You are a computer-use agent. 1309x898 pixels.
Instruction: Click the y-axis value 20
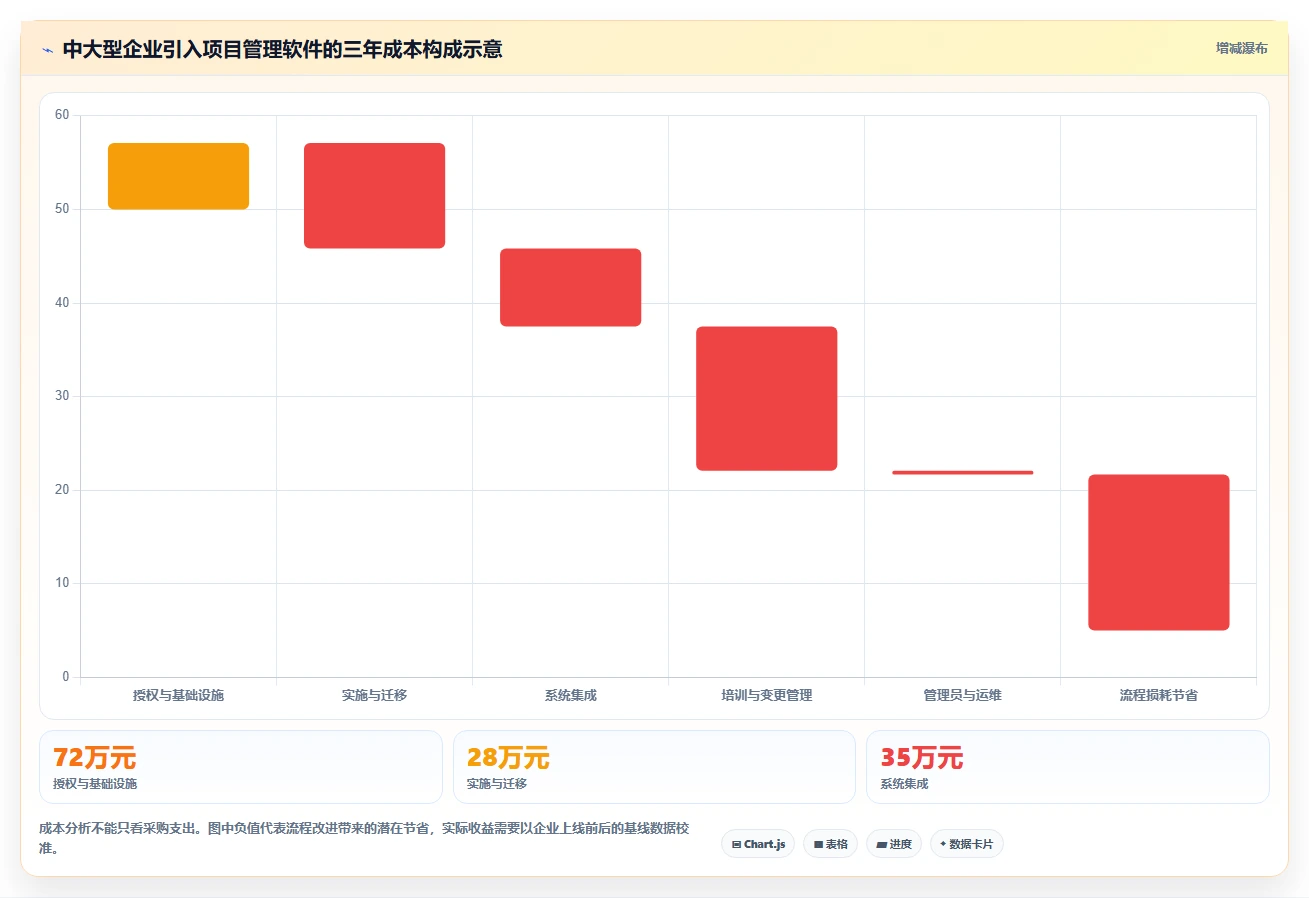[62, 490]
